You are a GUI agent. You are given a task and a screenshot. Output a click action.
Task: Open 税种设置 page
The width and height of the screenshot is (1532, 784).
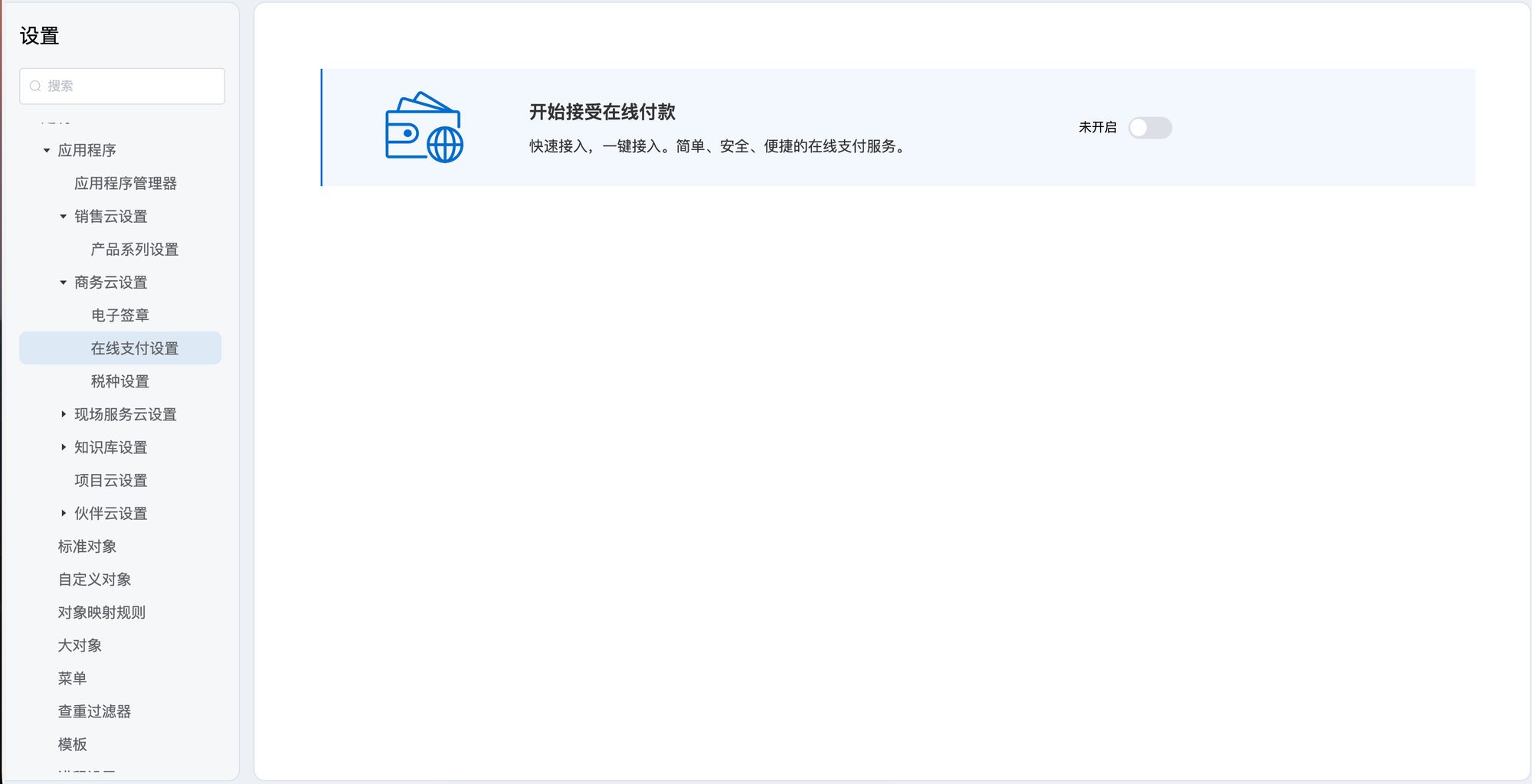[119, 381]
